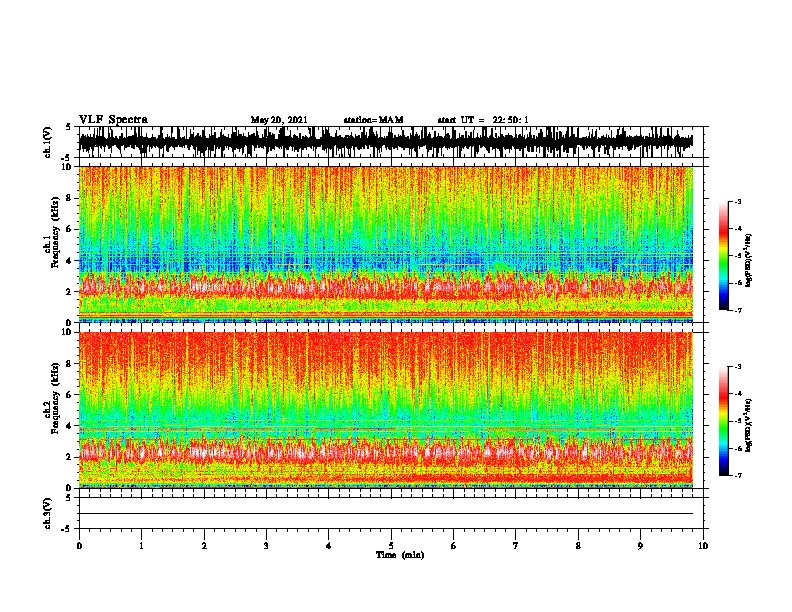Click the ch.1 spectrogram panel
Viewport: 792px width, 612px height.
pos(386,244)
